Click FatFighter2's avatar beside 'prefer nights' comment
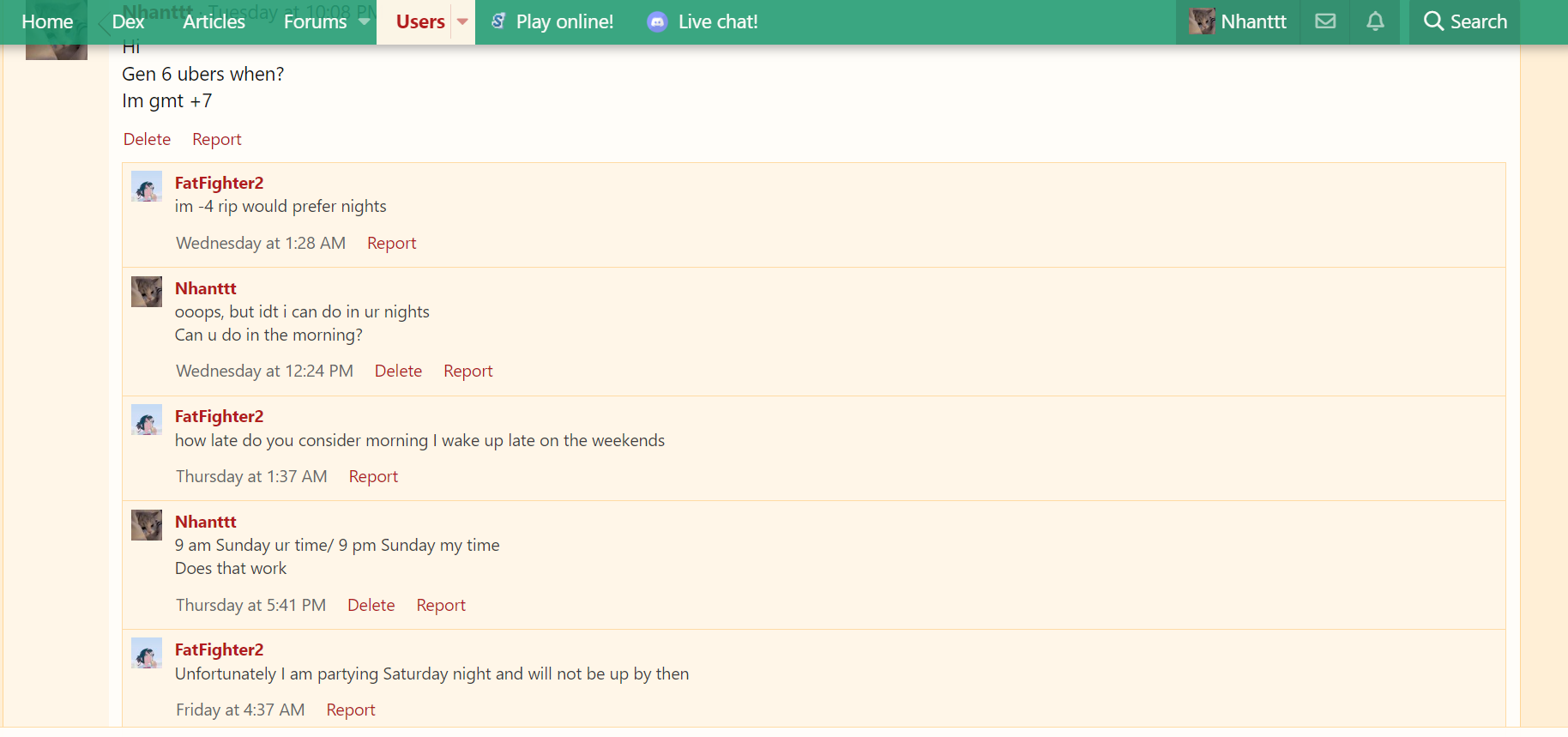The image size is (1568, 737). click(147, 186)
